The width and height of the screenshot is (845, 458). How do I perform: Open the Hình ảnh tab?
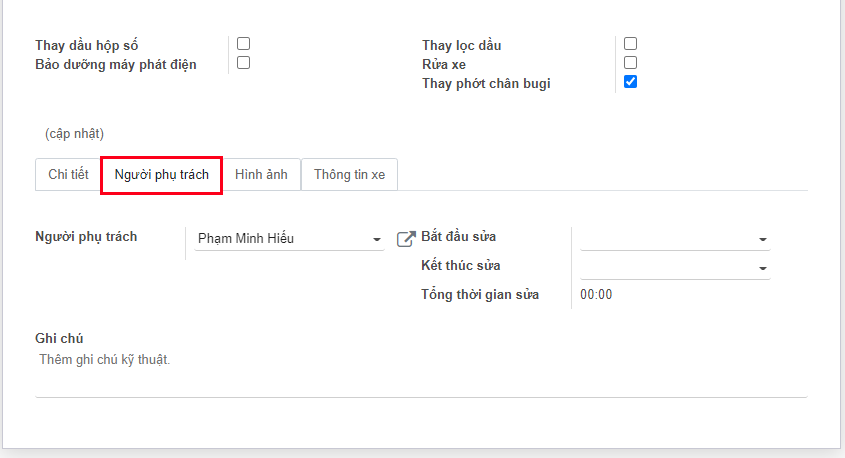pyautogui.click(x=261, y=174)
